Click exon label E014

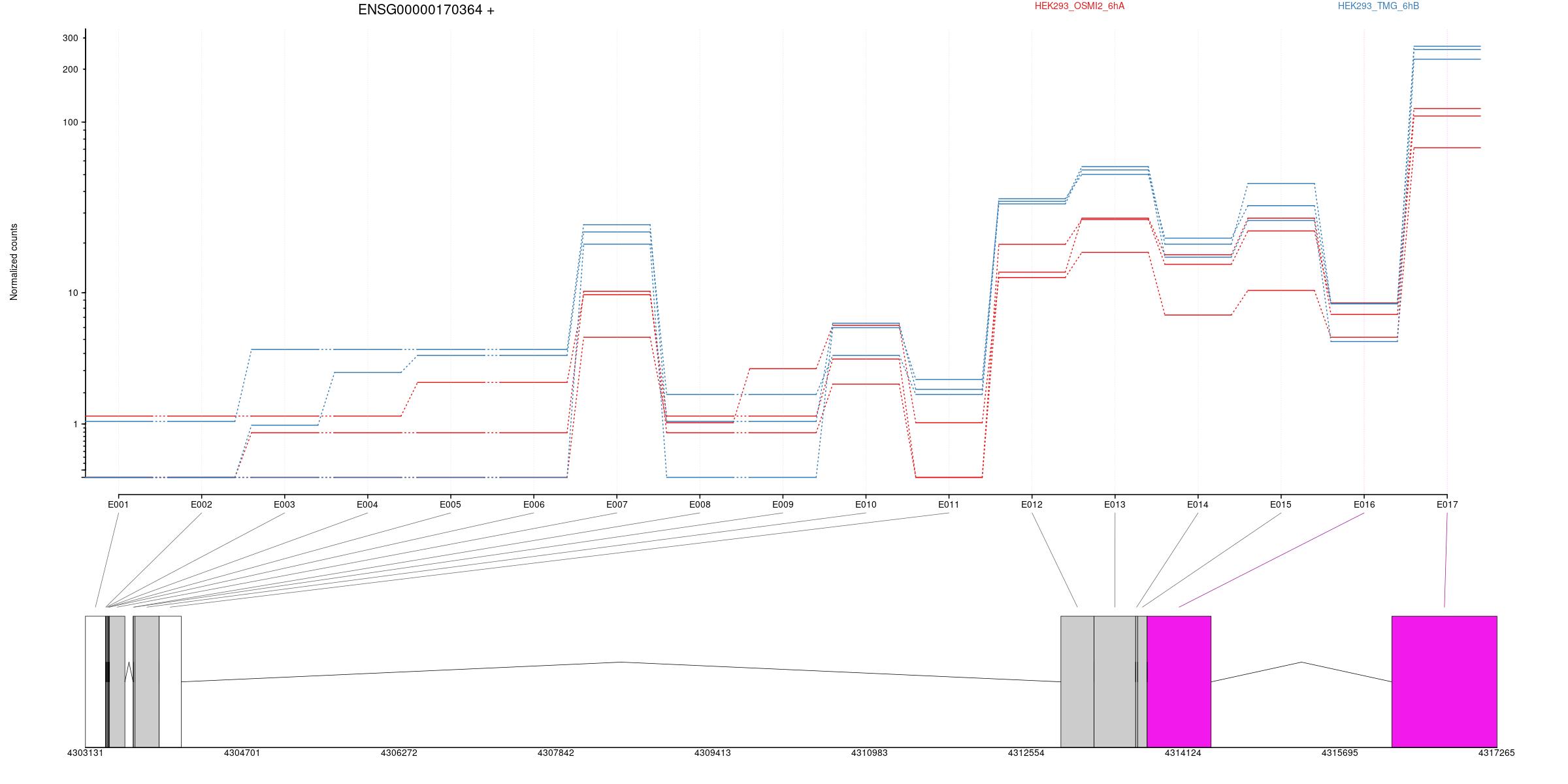[1198, 504]
